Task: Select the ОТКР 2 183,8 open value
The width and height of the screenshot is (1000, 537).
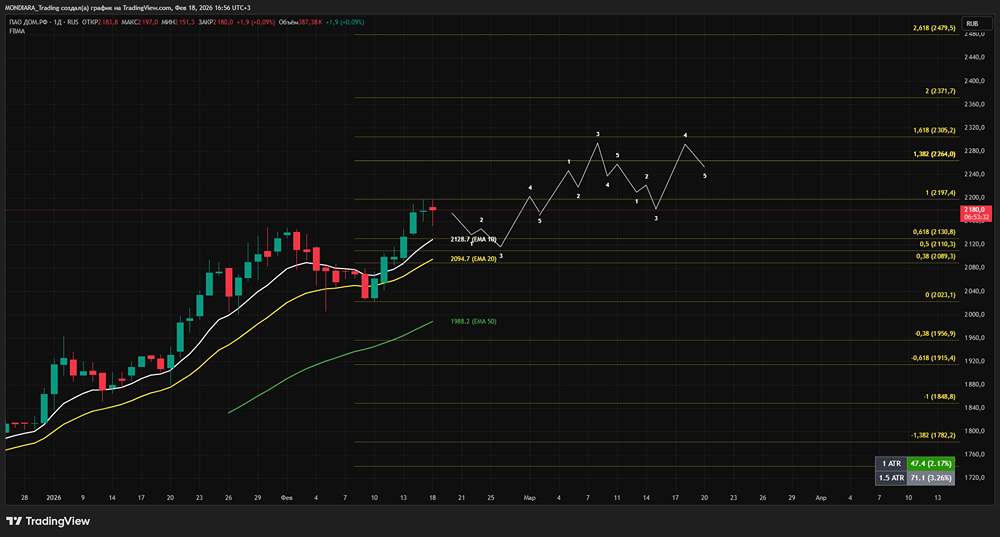Action: pyautogui.click(x=100, y=22)
